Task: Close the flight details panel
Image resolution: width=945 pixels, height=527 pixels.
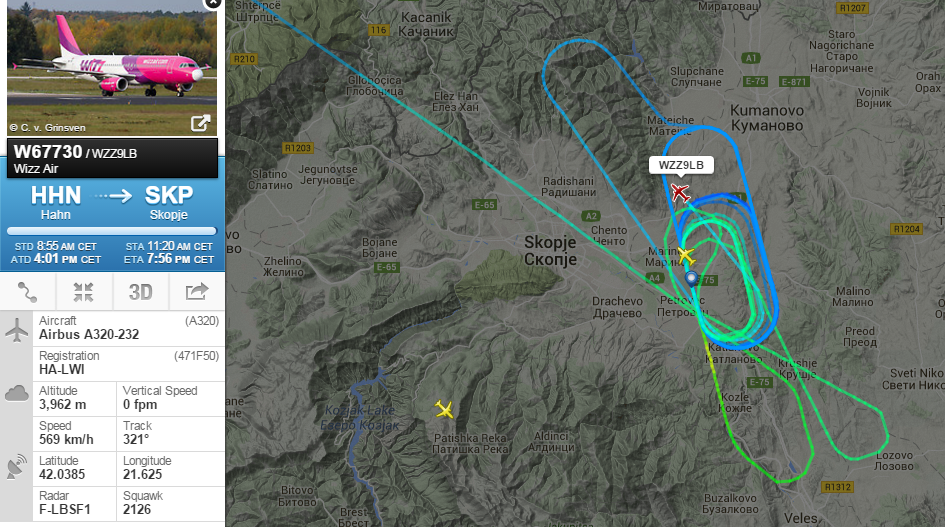Action: (x=213, y=3)
